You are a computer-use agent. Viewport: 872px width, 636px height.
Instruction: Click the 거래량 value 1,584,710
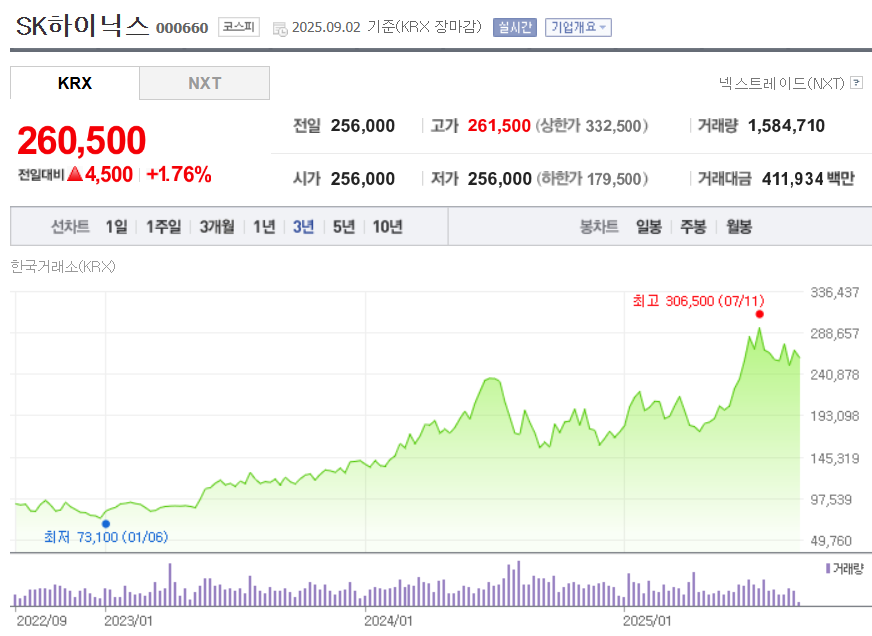[786, 126]
